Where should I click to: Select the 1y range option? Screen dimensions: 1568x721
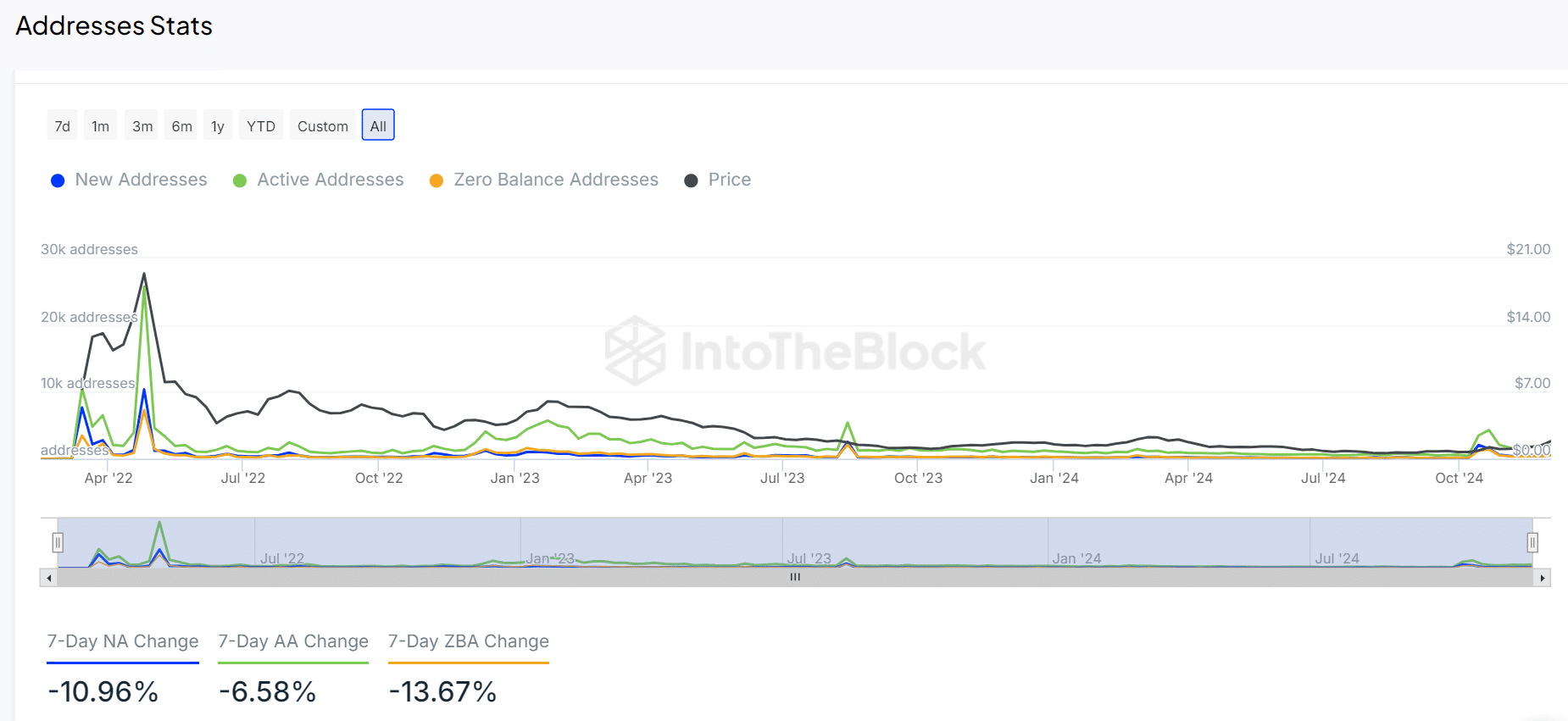[x=218, y=126]
